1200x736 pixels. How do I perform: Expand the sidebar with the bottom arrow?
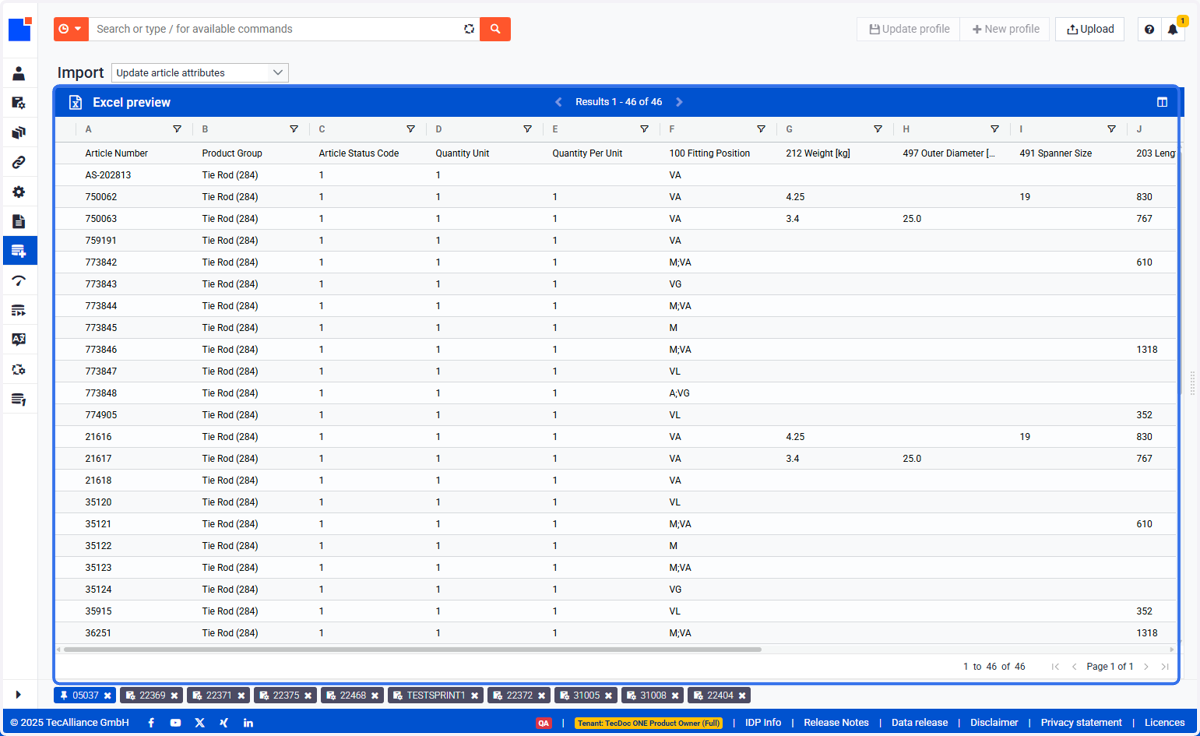point(18,695)
